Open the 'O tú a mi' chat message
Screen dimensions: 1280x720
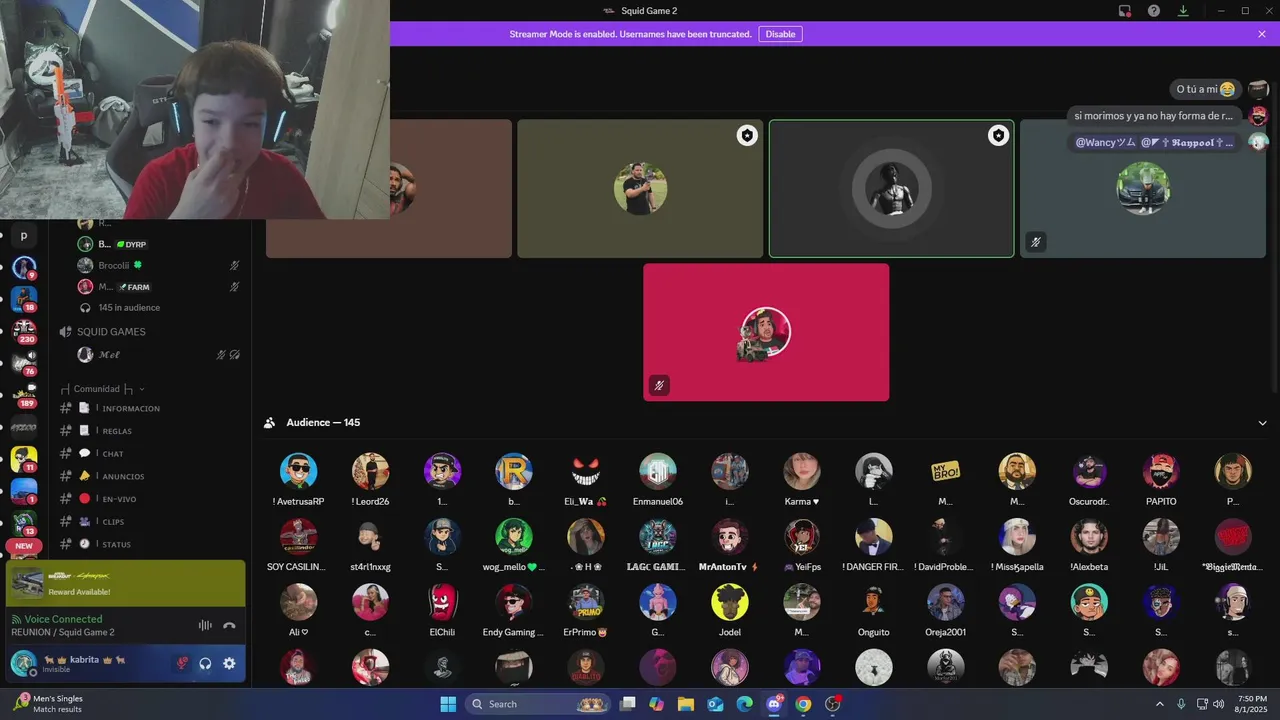pos(1206,89)
